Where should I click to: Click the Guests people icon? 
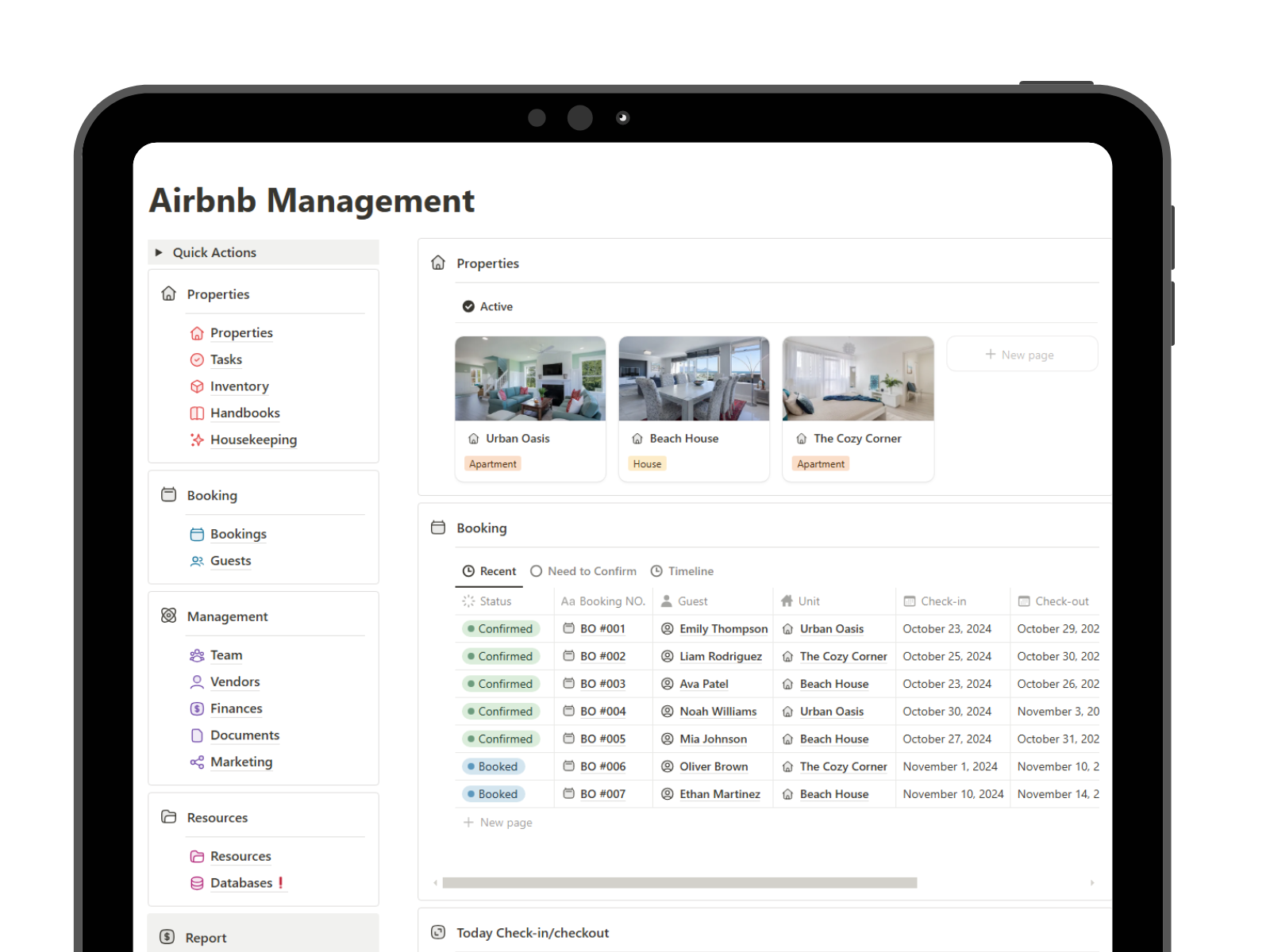(x=197, y=561)
